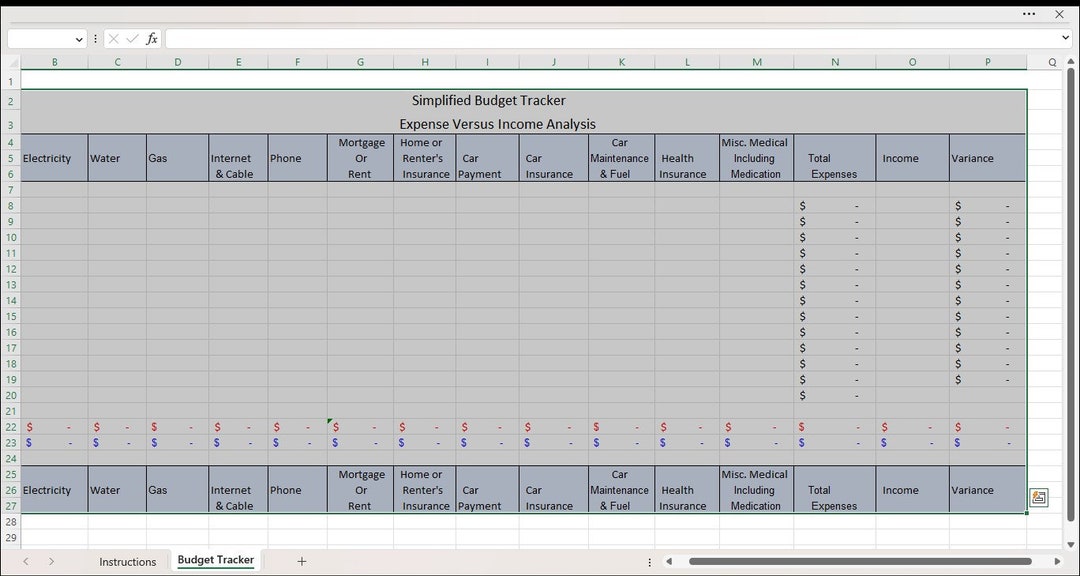
Task: Select the Total Expenses header cell
Action: (835, 158)
